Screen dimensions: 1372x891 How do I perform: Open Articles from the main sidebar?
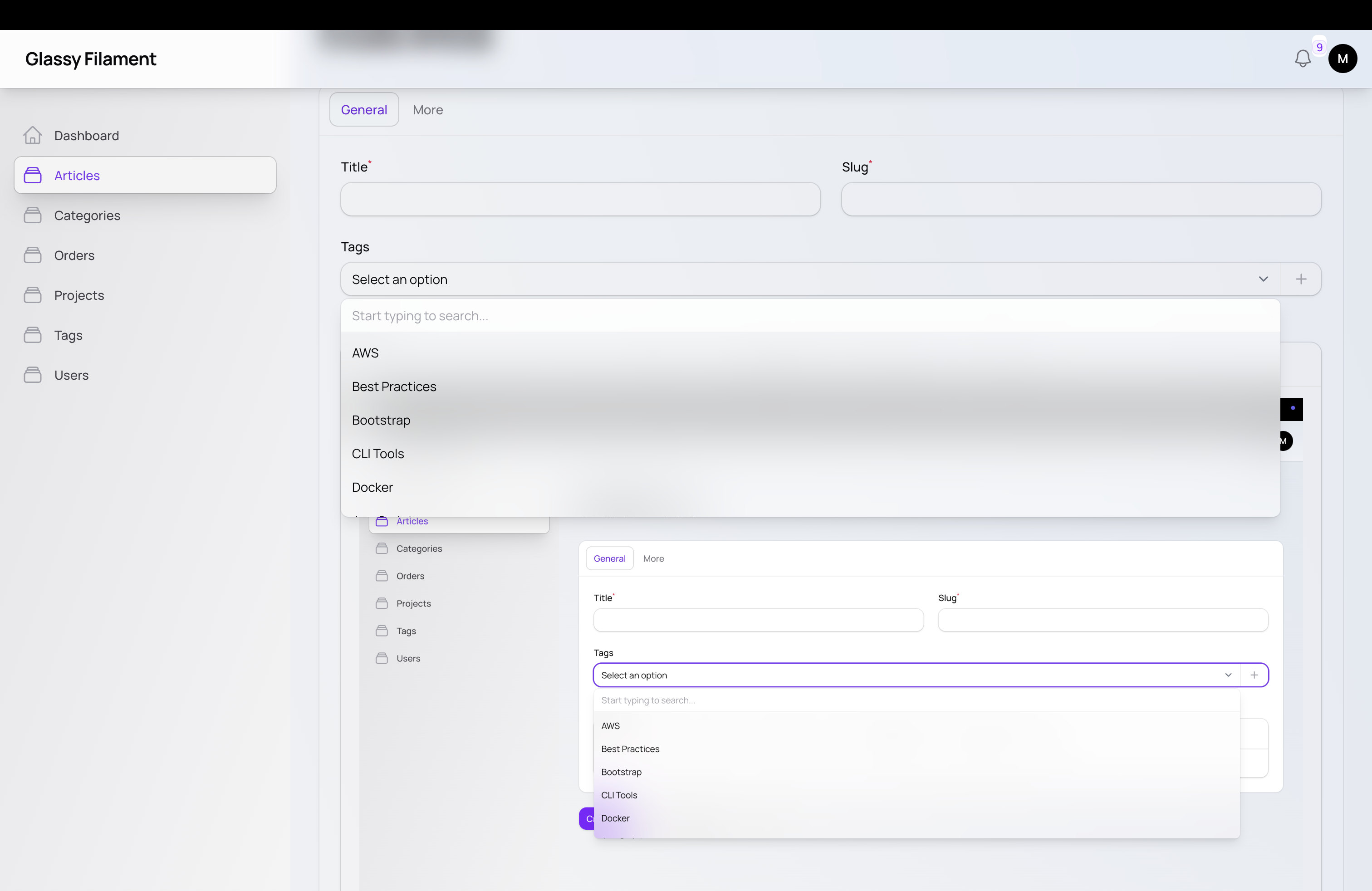point(145,175)
